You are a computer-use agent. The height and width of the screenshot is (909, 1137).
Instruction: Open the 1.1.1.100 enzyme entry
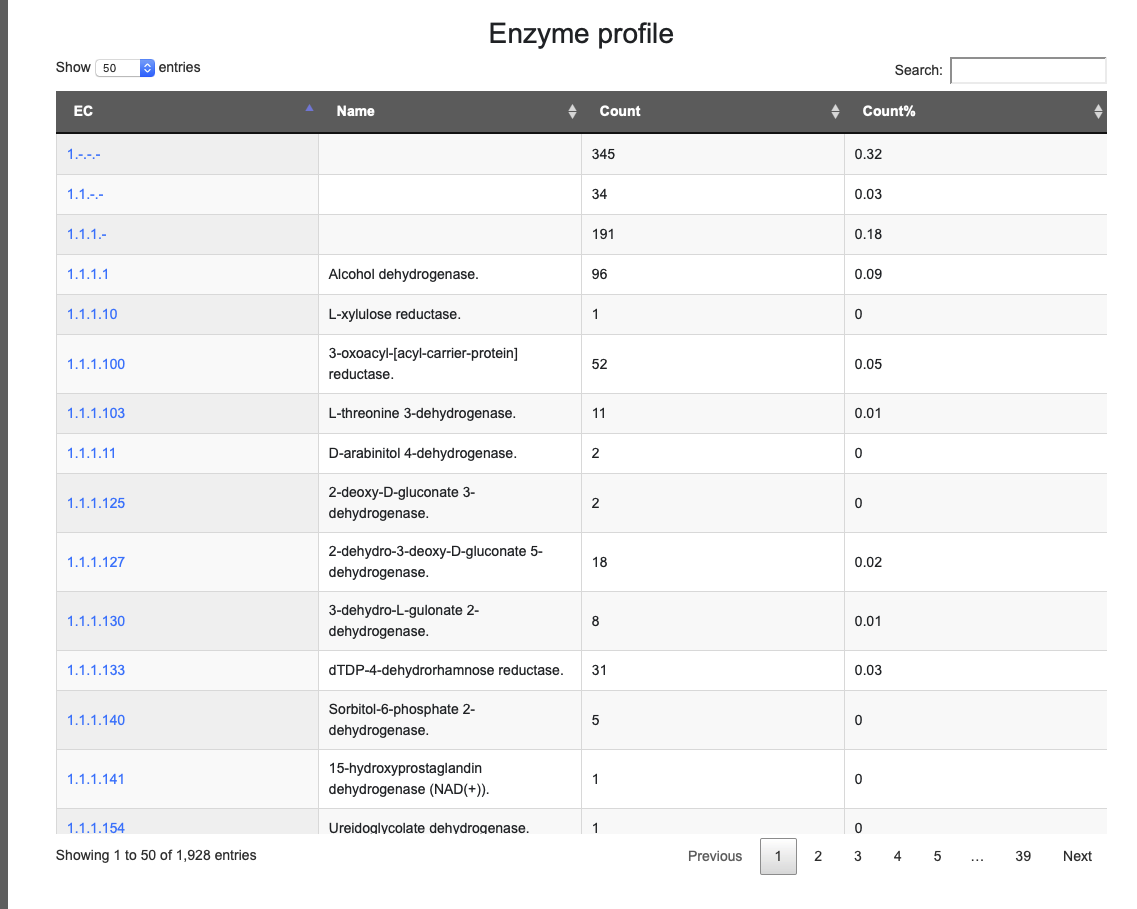(x=95, y=364)
